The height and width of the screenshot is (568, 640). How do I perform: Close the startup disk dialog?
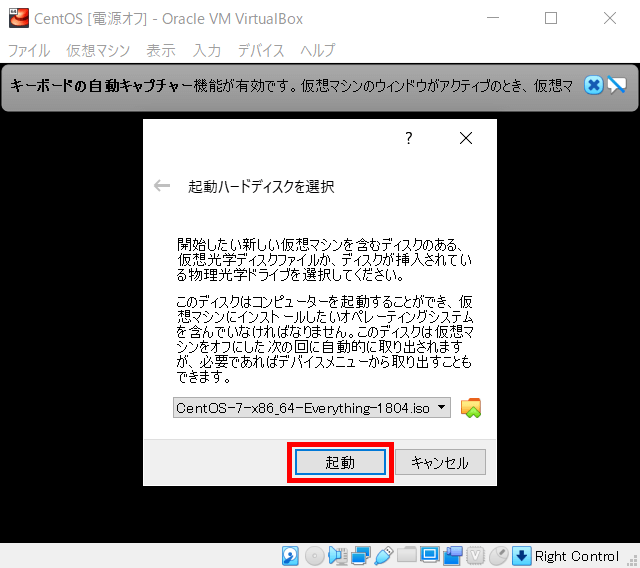[x=466, y=138]
